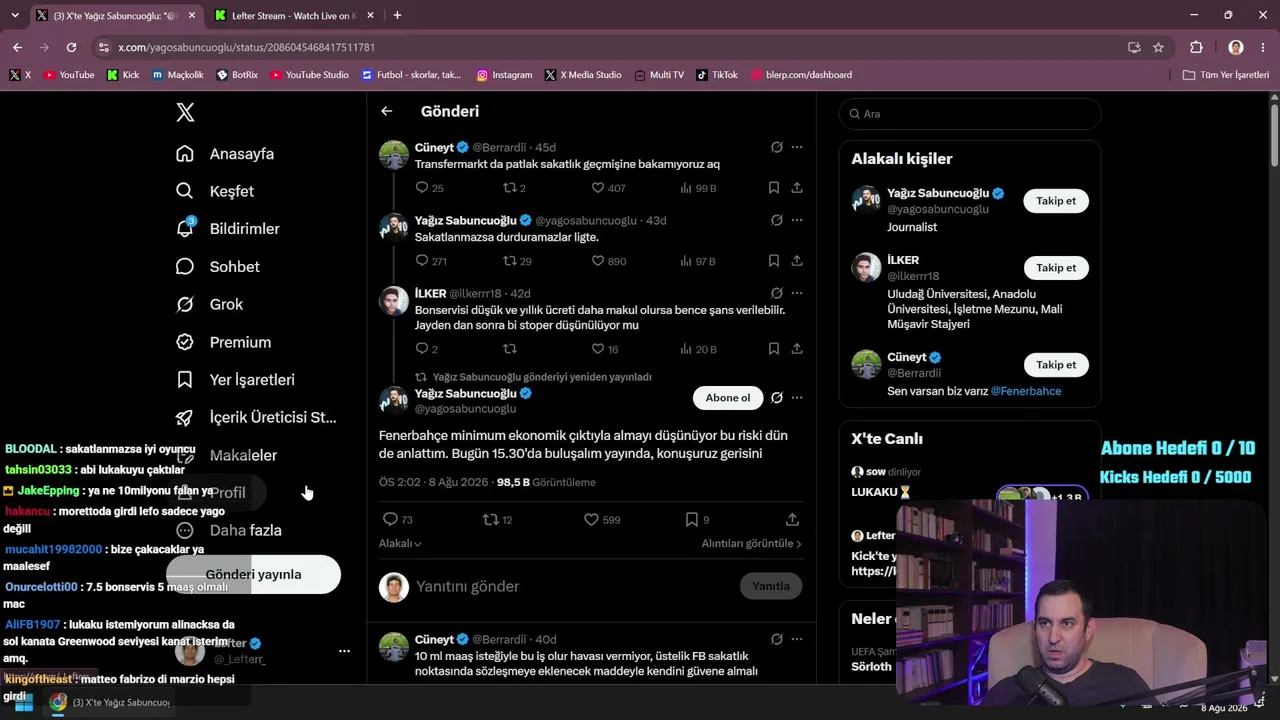The image size is (1280, 720).
Task: Click the Abone ol button
Action: coord(728,398)
